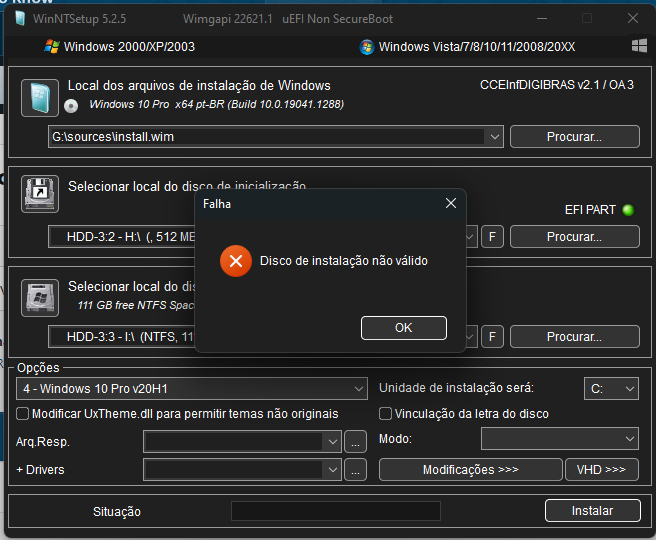Switch to Windows Vista/7/8/10/11/2008/20XX tab
The width and height of the screenshot is (656, 540).
pyautogui.click(x=467, y=46)
